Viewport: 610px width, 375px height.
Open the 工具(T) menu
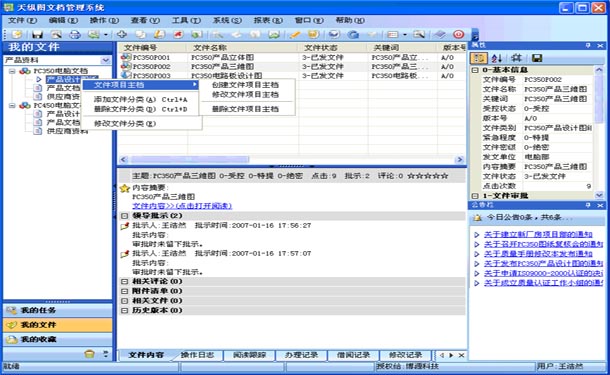pyautogui.click(x=186, y=20)
